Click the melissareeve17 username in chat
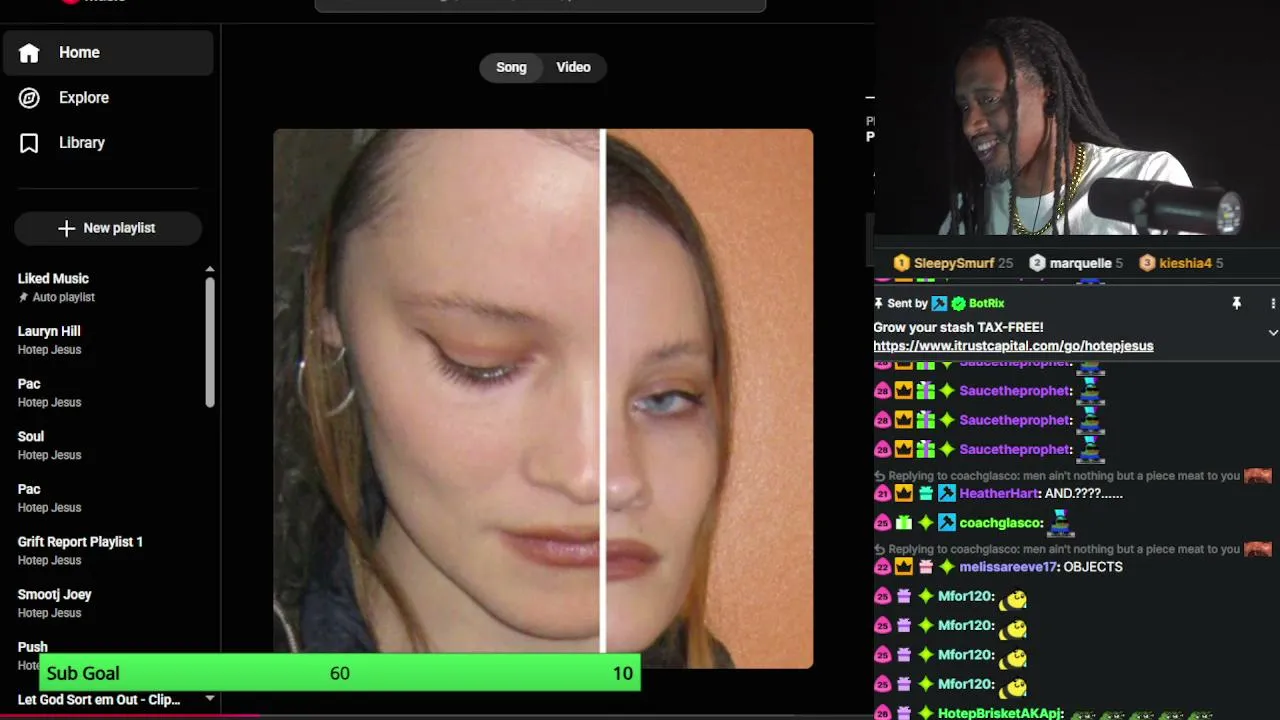The height and width of the screenshot is (720, 1280). coord(1008,567)
